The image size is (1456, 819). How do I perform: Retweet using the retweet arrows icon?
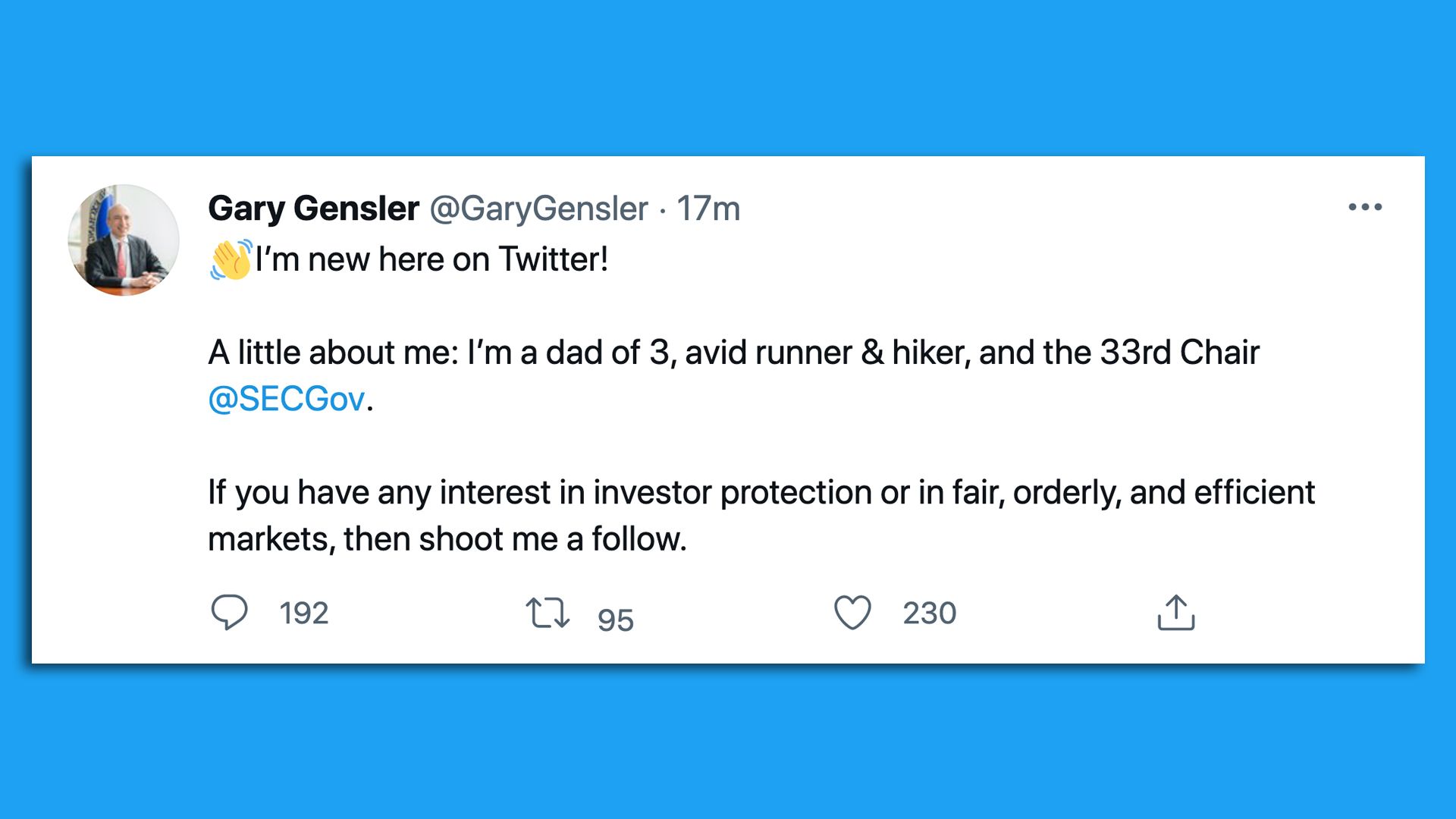point(548,613)
